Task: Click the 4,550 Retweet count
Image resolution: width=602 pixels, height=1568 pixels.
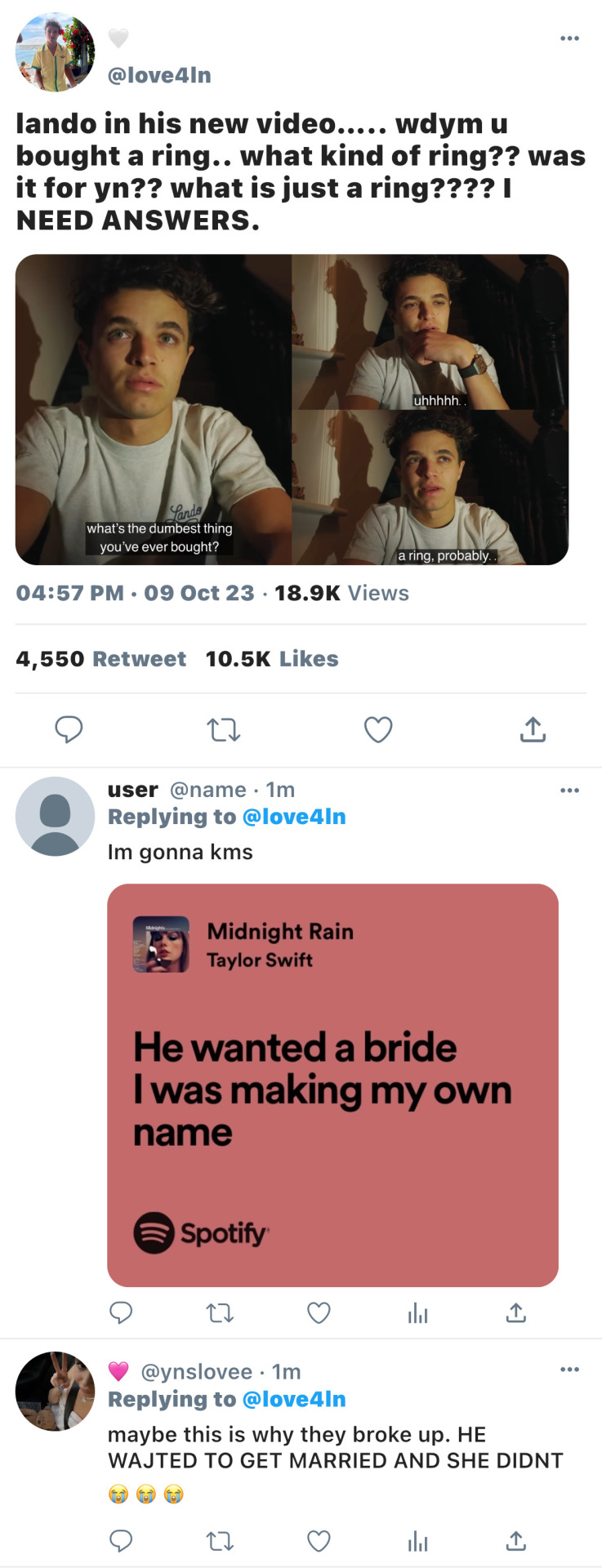Action: click(x=100, y=659)
